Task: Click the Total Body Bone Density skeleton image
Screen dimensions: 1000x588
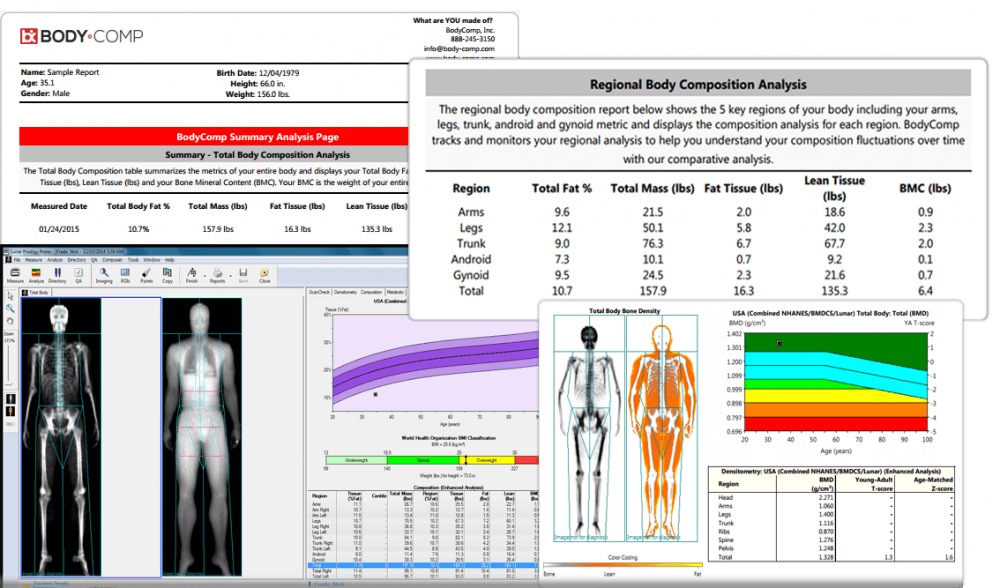Action: [x=589, y=429]
